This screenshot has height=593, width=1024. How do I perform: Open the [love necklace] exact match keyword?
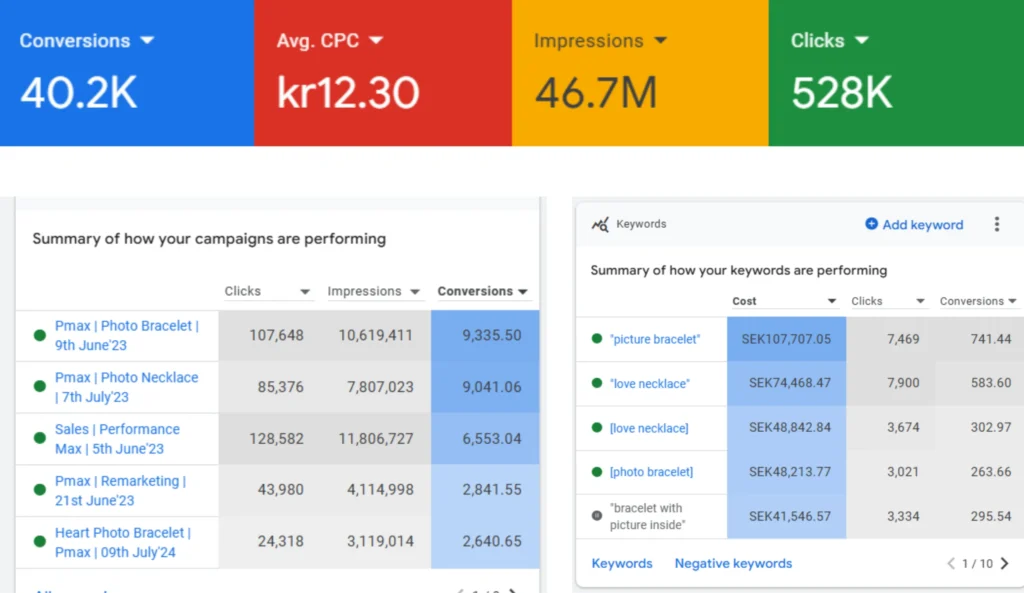coord(649,428)
